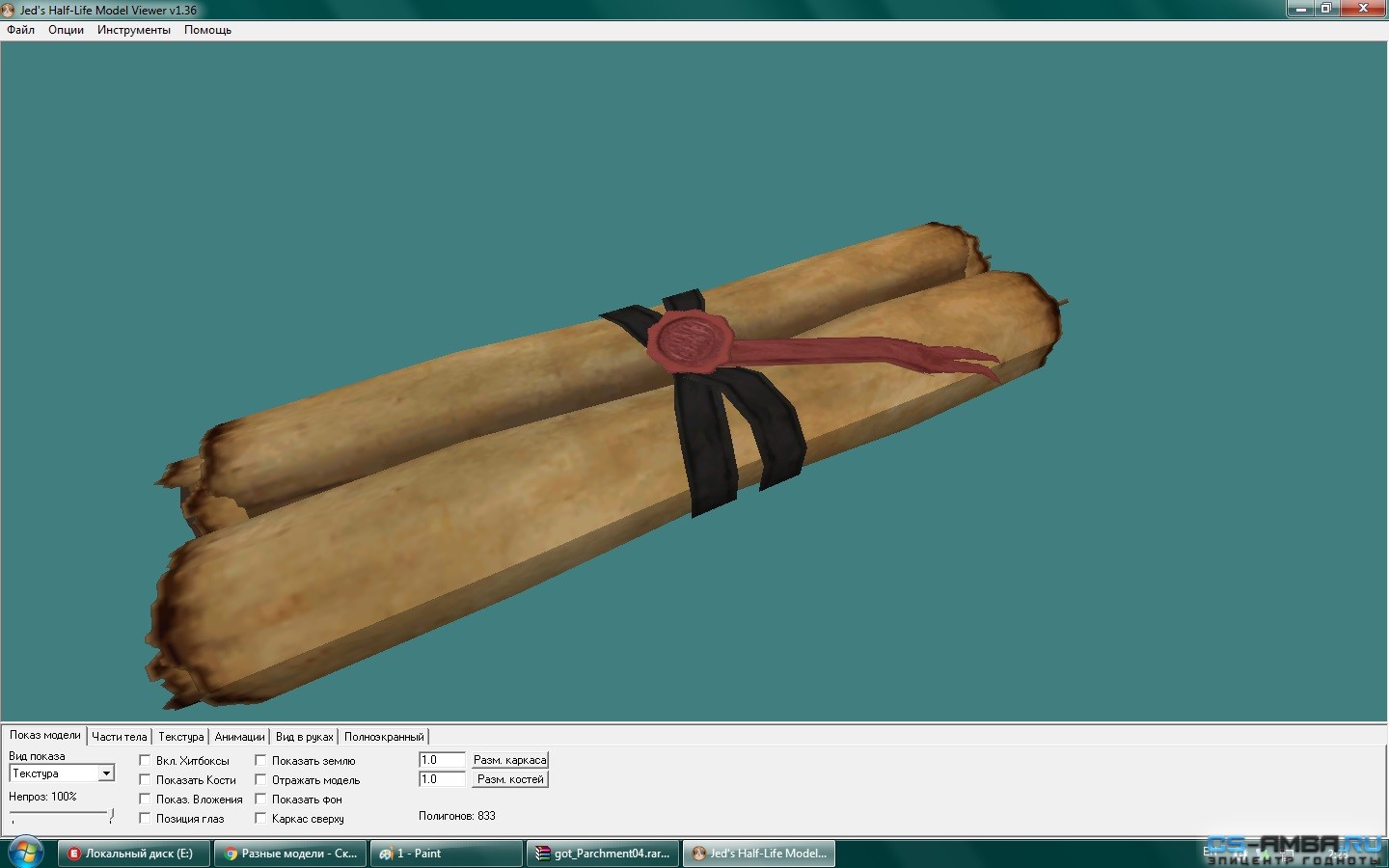Switch to the Chrome Разные модели window
The image size is (1389, 868).
[x=289, y=854]
